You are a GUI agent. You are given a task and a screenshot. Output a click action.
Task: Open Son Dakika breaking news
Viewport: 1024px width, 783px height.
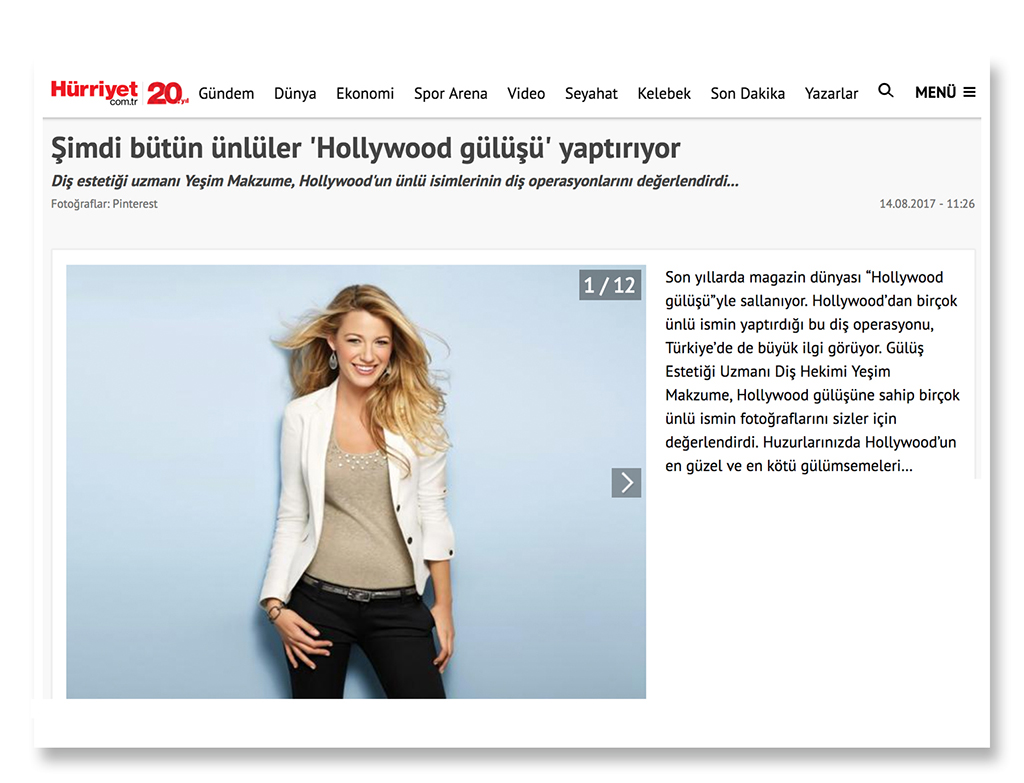coord(748,93)
